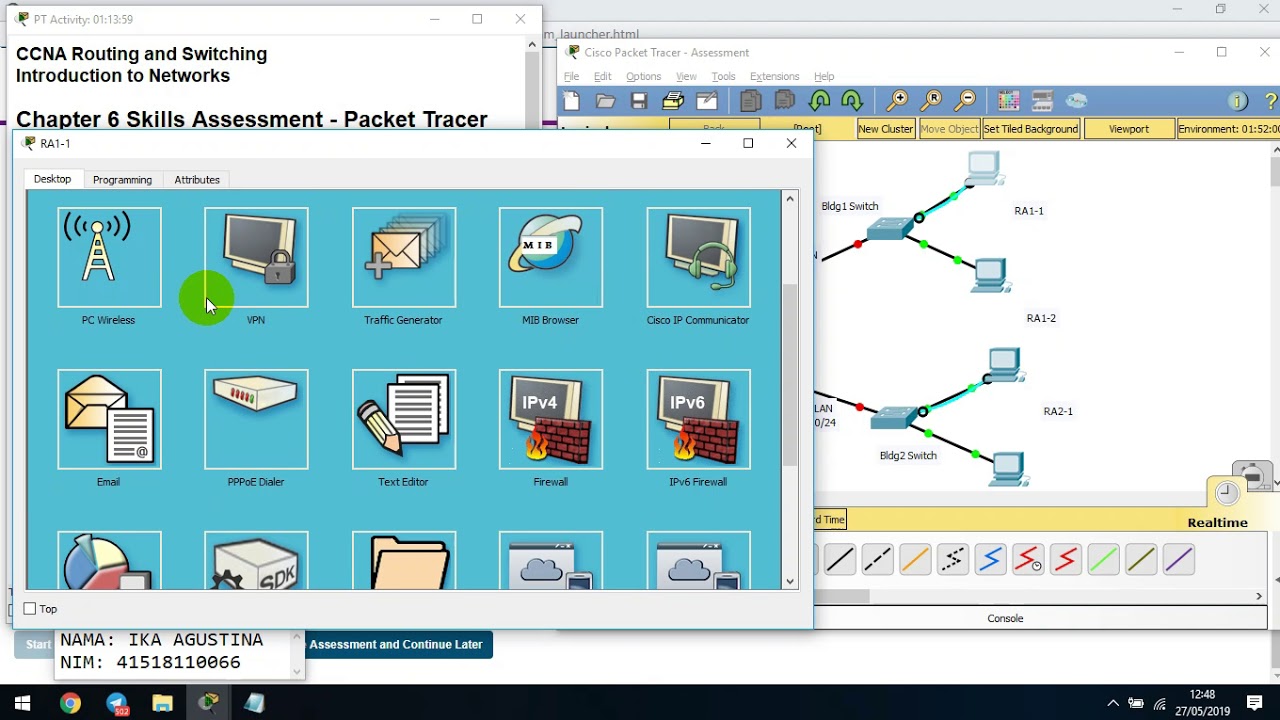Switch to the Desktop tab
This screenshot has width=1280, height=720.
click(52, 179)
